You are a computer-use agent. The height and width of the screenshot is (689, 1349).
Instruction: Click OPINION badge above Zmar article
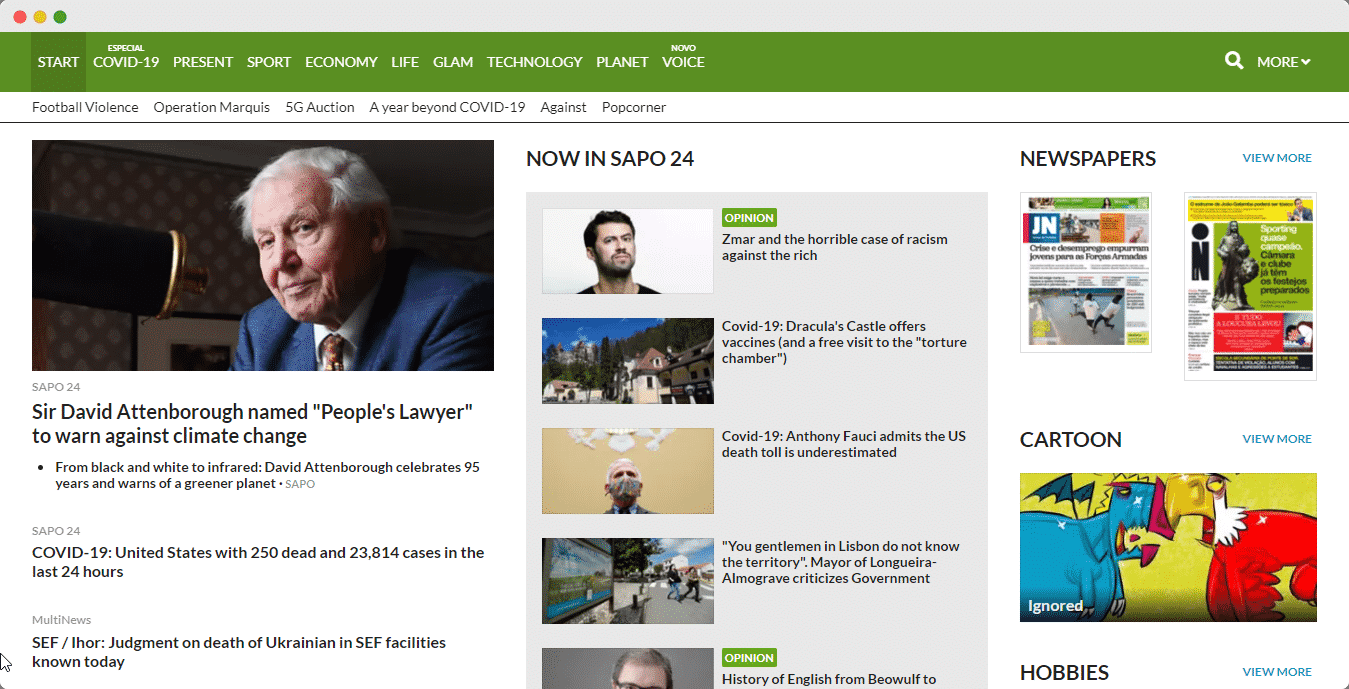click(749, 217)
